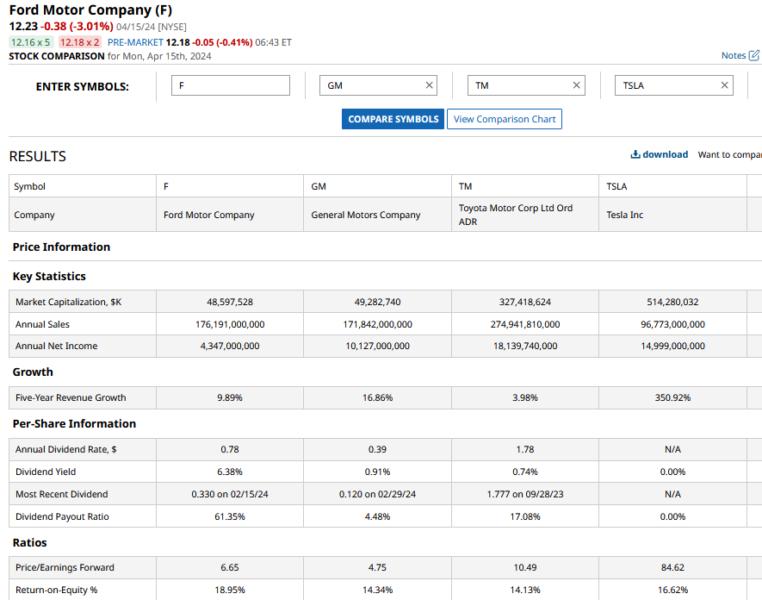
Task: Collapse the Ratios section
Action: (29, 543)
